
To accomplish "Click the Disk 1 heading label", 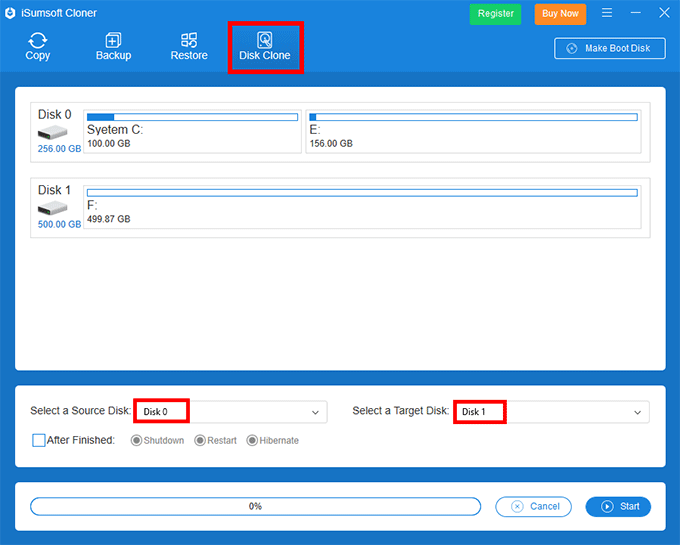I will 54,190.
